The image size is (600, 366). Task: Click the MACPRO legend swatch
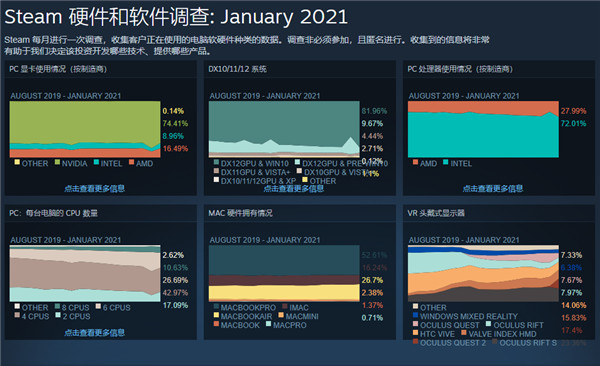tap(269, 324)
